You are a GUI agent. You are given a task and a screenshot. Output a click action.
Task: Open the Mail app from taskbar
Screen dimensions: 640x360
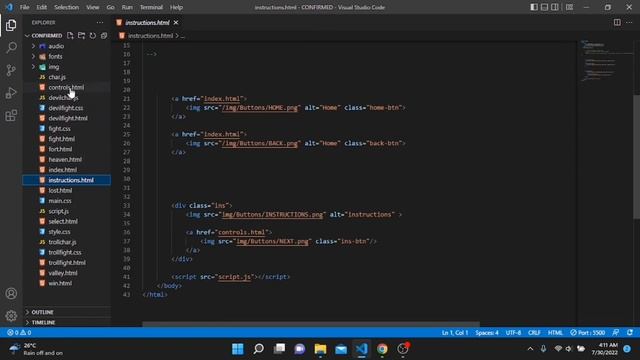[341, 349]
